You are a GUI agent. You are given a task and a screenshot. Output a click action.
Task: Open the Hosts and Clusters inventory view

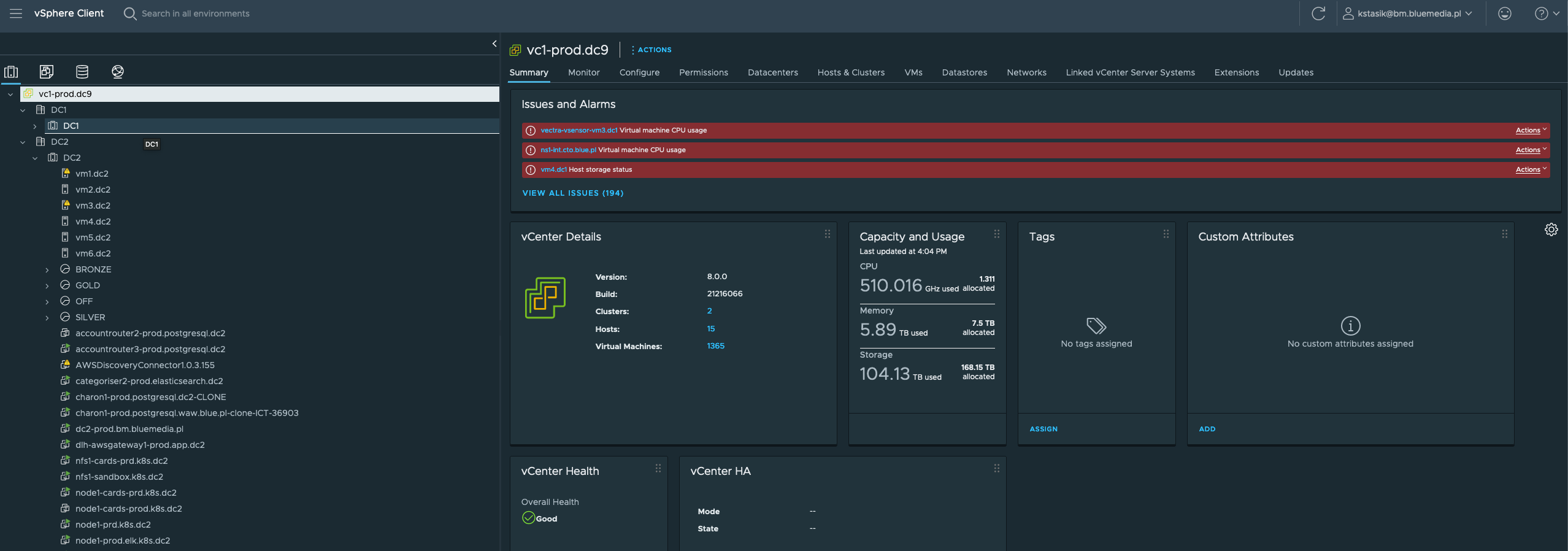pyautogui.click(x=11, y=72)
